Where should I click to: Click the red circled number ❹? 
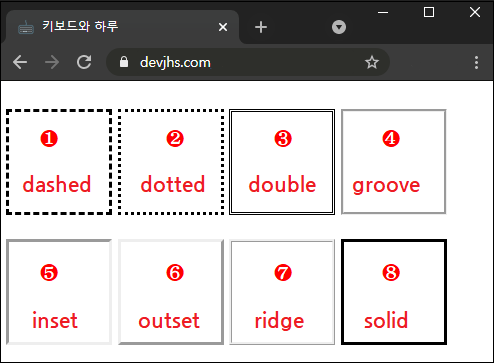pyautogui.click(x=391, y=138)
